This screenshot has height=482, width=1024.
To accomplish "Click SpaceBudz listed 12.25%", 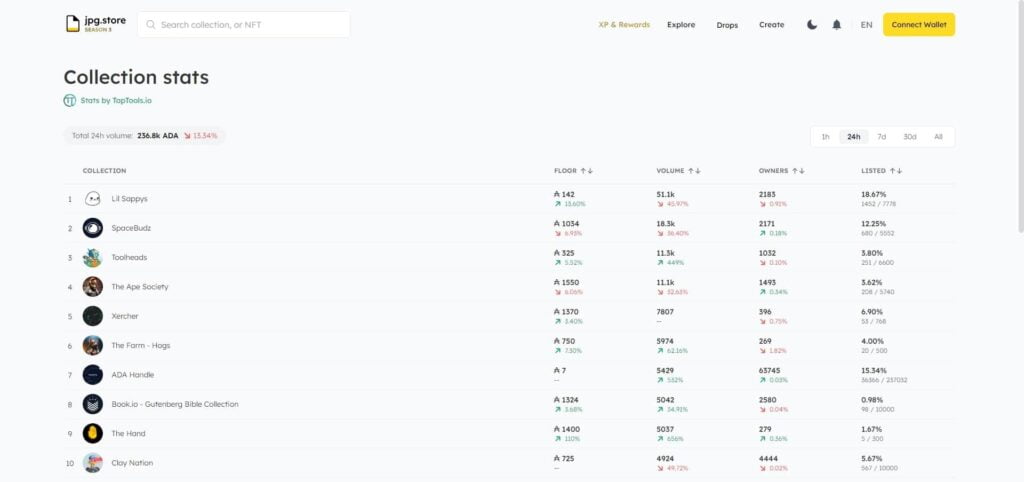I will coord(874,224).
